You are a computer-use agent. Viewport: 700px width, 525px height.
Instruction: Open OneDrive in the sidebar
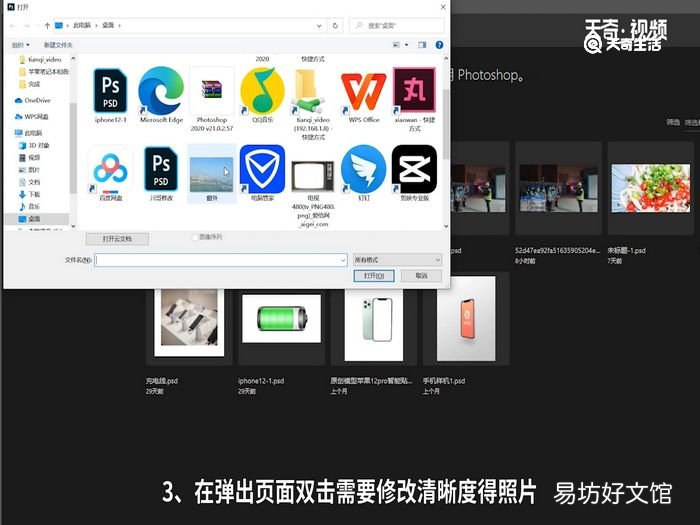[x=33, y=100]
